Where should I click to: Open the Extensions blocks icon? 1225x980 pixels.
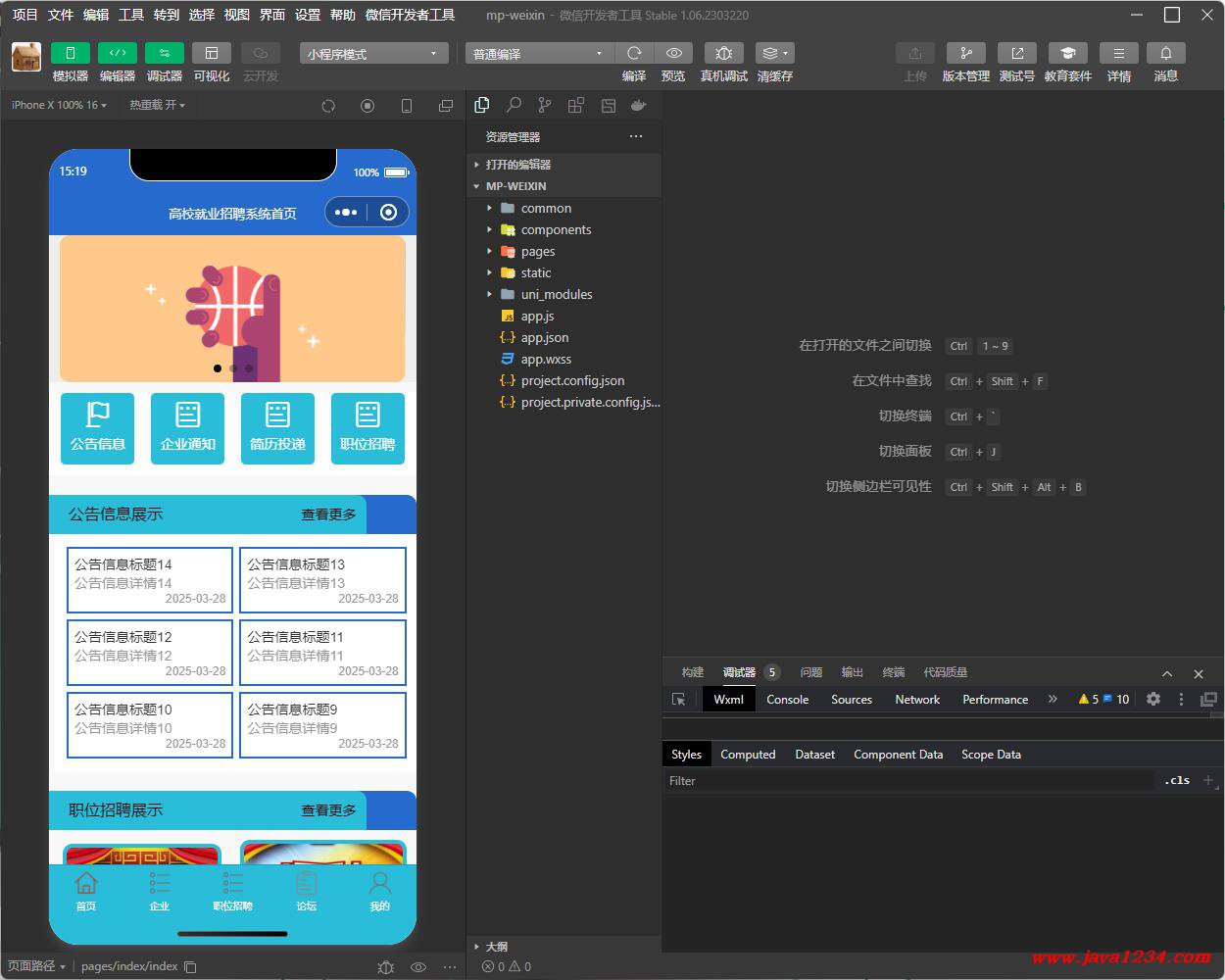coord(576,105)
